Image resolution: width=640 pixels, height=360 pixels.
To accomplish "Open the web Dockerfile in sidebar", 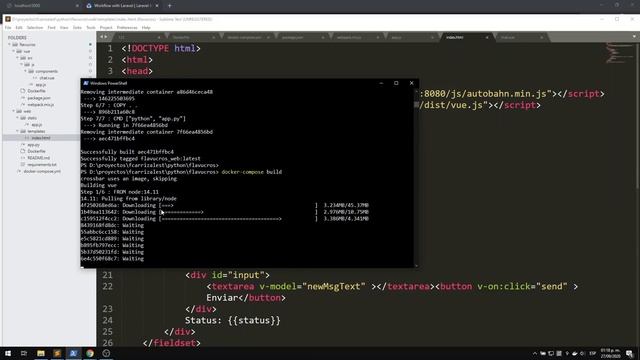I will click(x=36, y=151).
